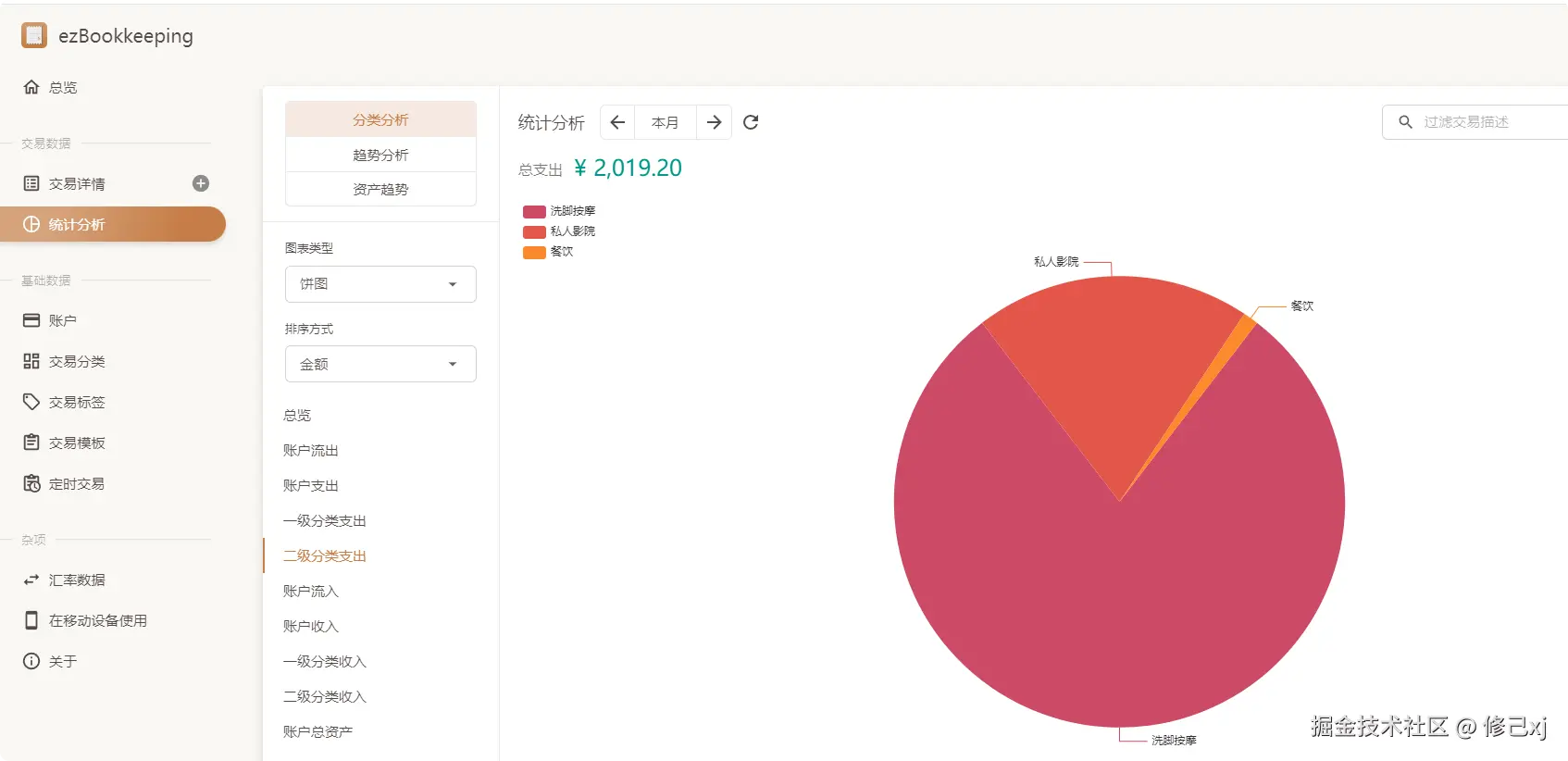Click the grid icon beside 交易分类

click(x=31, y=361)
